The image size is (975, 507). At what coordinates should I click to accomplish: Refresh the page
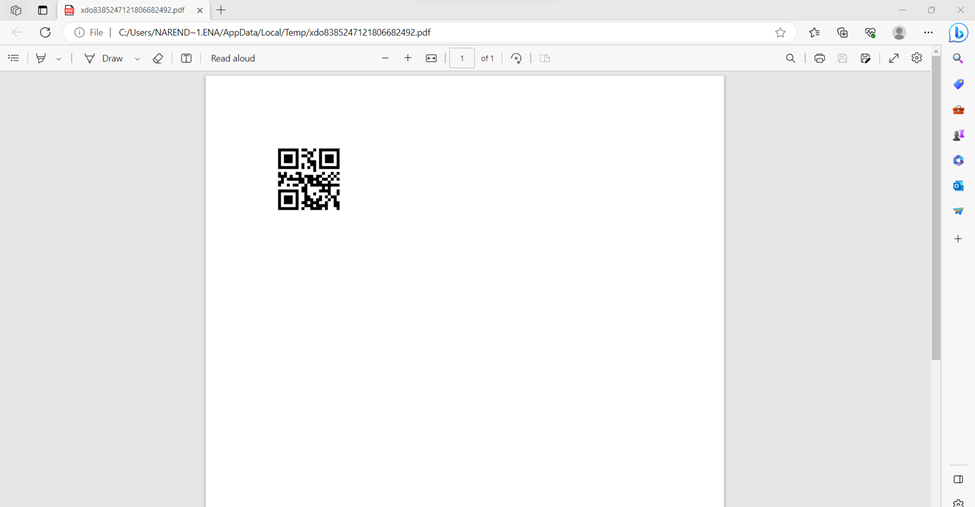tap(45, 32)
